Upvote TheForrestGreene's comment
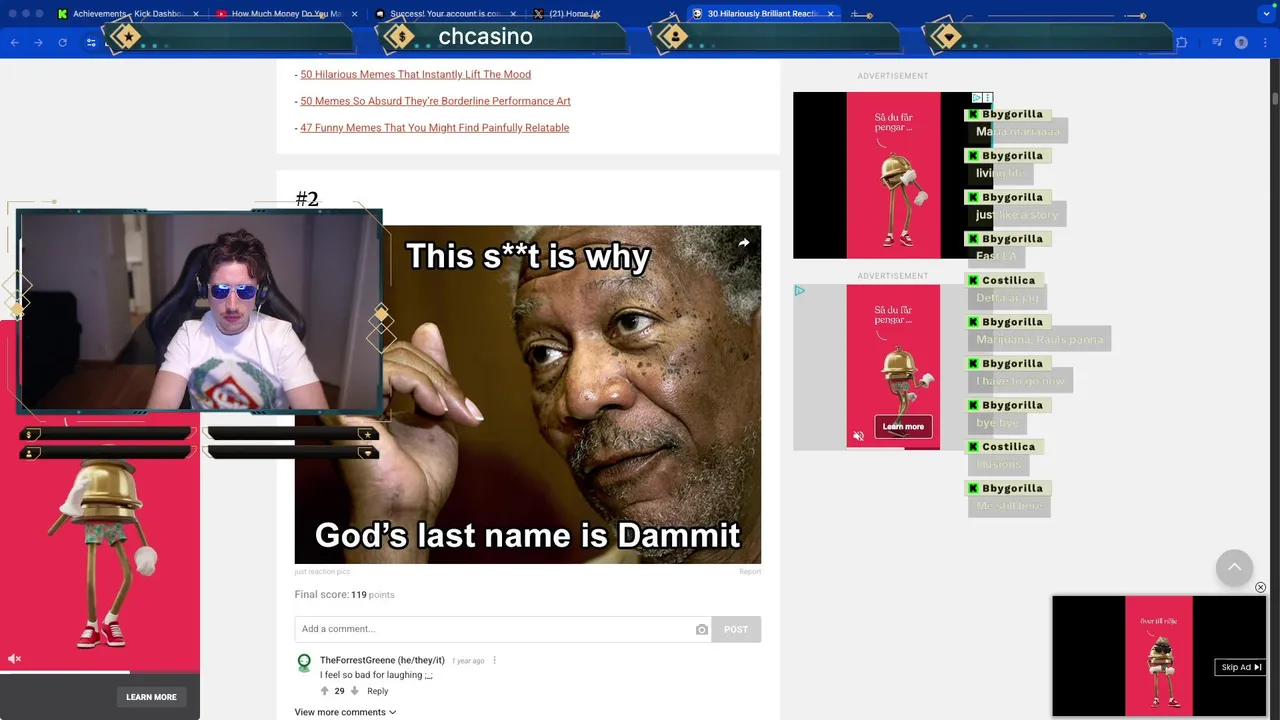1280x720 pixels. (x=324, y=691)
